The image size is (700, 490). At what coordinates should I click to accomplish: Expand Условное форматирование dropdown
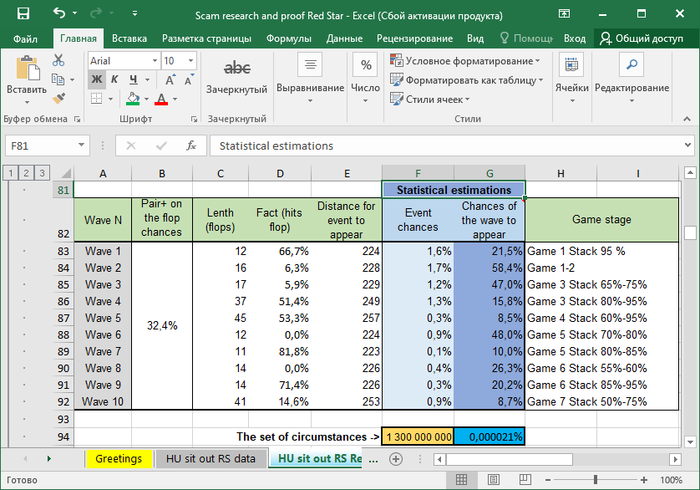[471, 61]
